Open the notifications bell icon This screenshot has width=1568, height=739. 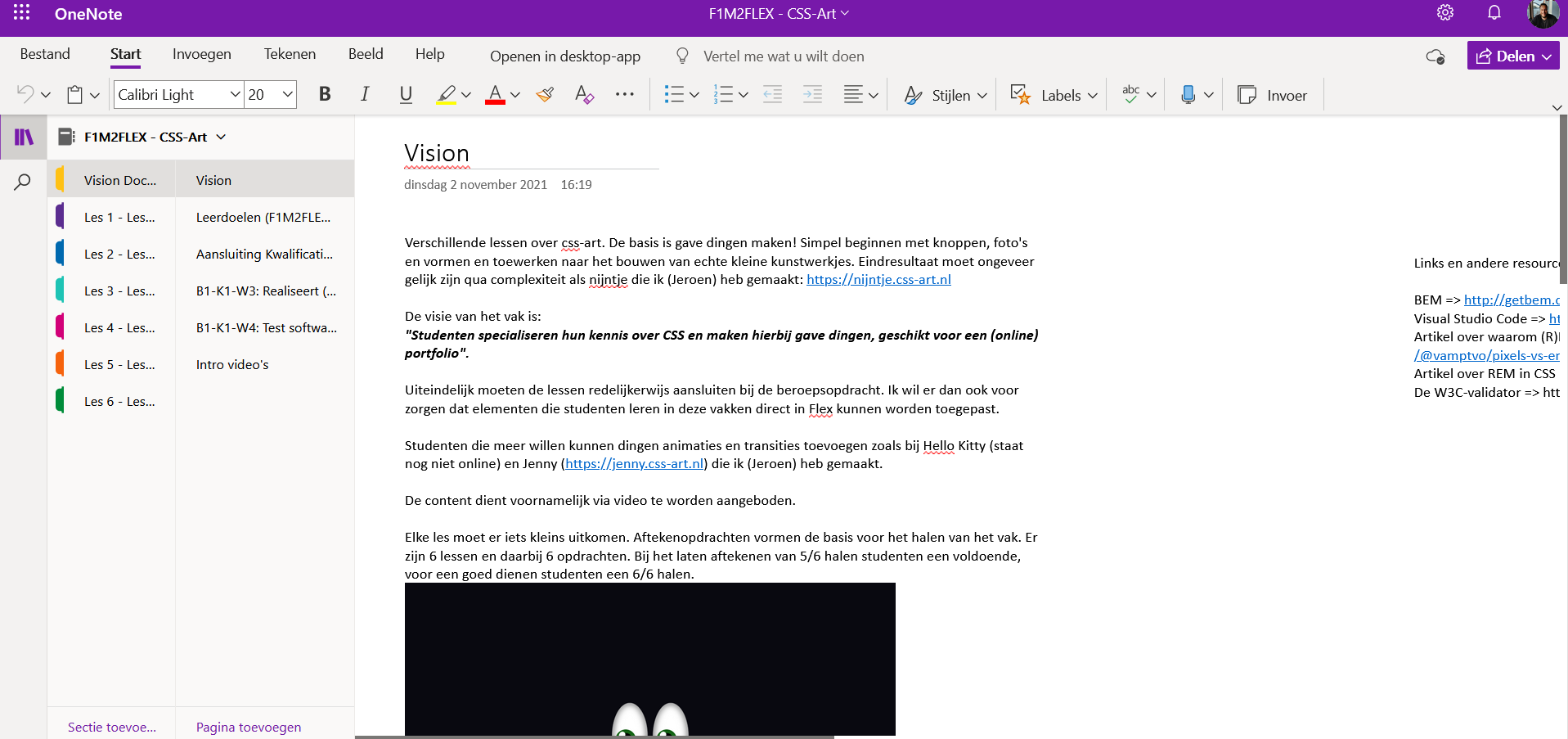click(1494, 13)
